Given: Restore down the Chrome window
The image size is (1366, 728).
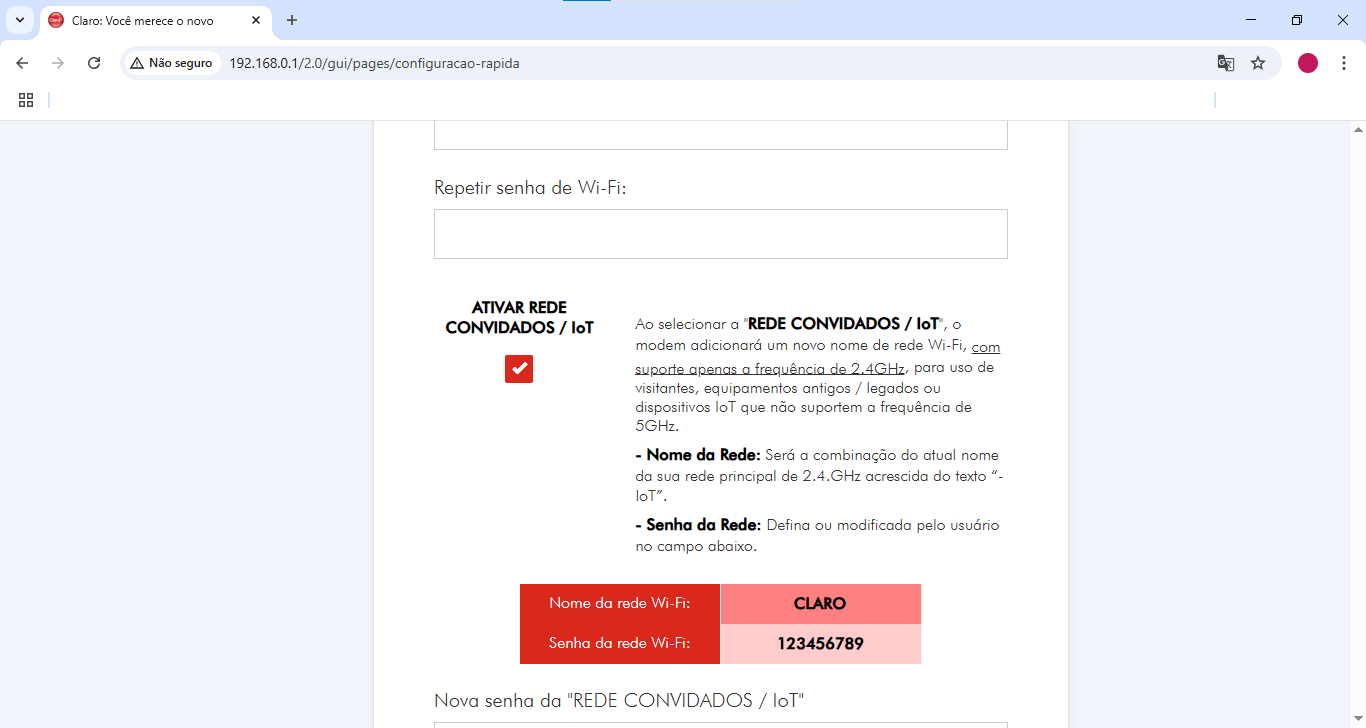Looking at the screenshot, I should [1297, 20].
